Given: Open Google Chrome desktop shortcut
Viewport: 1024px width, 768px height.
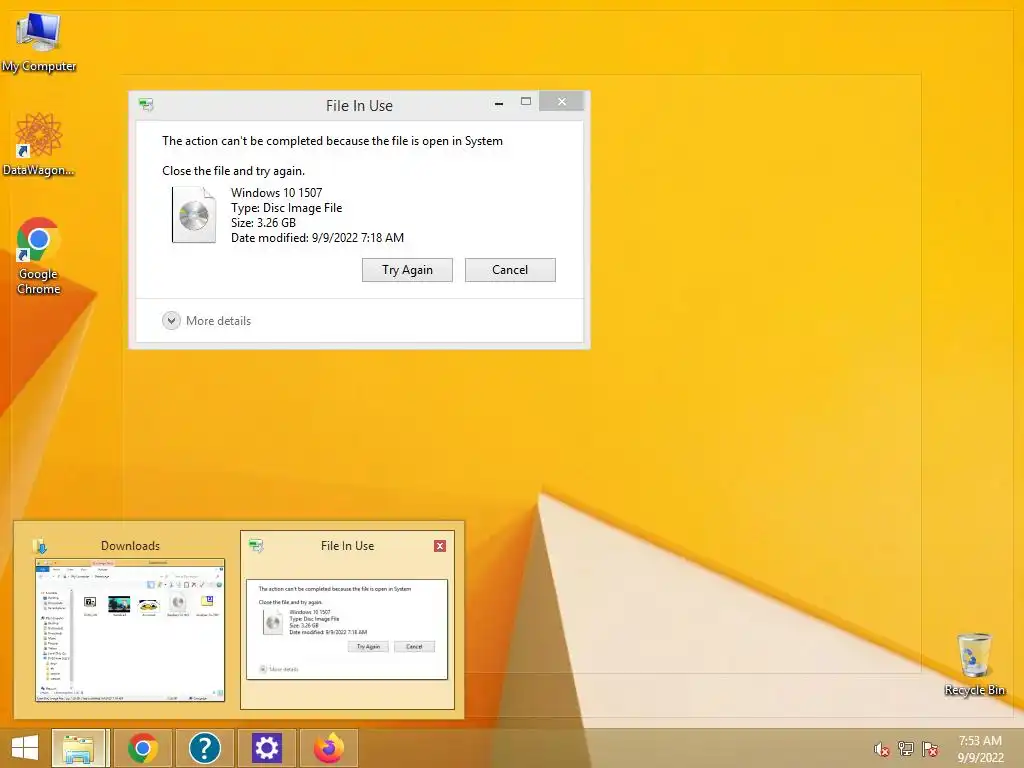Looking at the screenshot, I should pos(39,256).
